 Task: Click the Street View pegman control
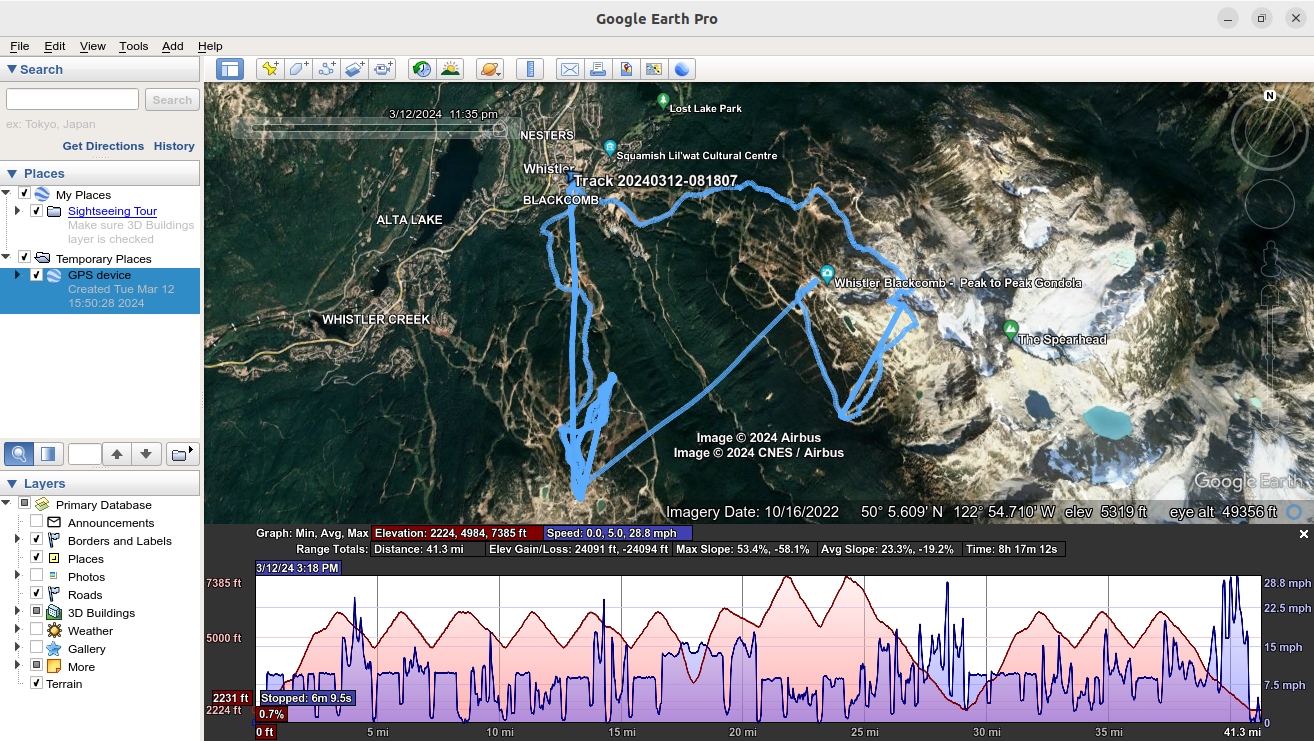(x=1270, y=259)
